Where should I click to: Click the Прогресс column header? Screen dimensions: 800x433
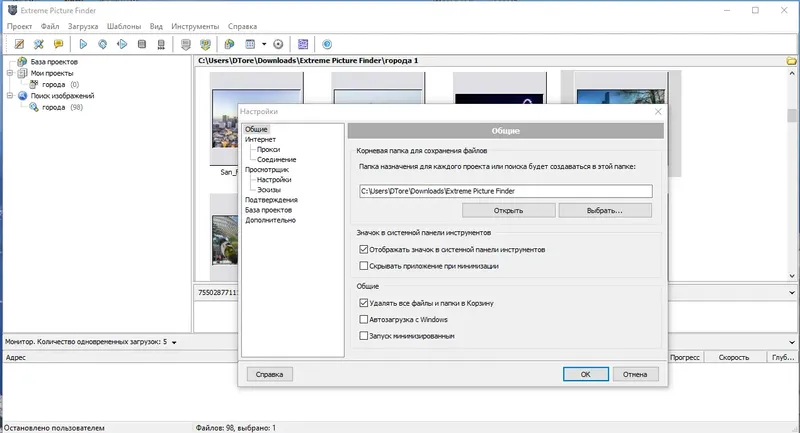685,358
